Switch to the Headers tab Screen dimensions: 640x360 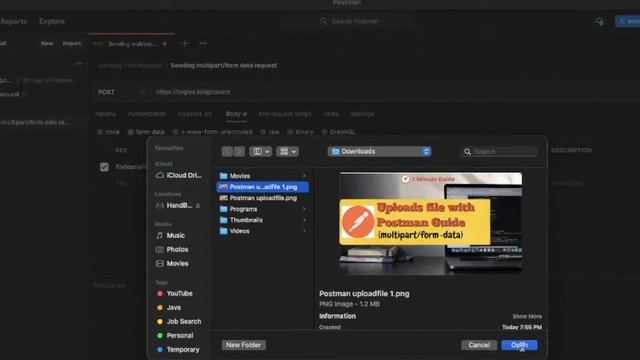[195, 114]
